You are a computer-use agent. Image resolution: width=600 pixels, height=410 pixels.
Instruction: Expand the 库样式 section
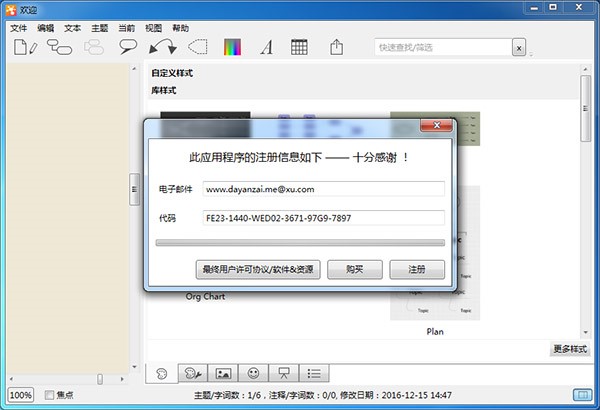[x=163, y=91]
